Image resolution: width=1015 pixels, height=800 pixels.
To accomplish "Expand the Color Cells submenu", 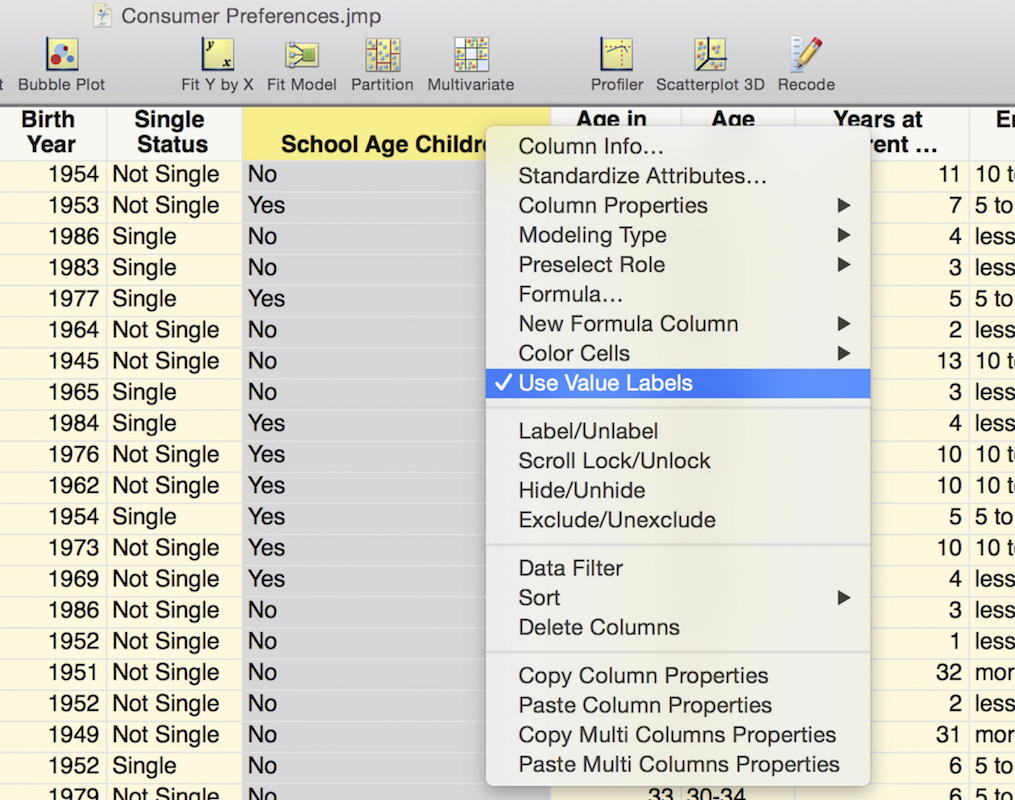I will tap(574, 354).
